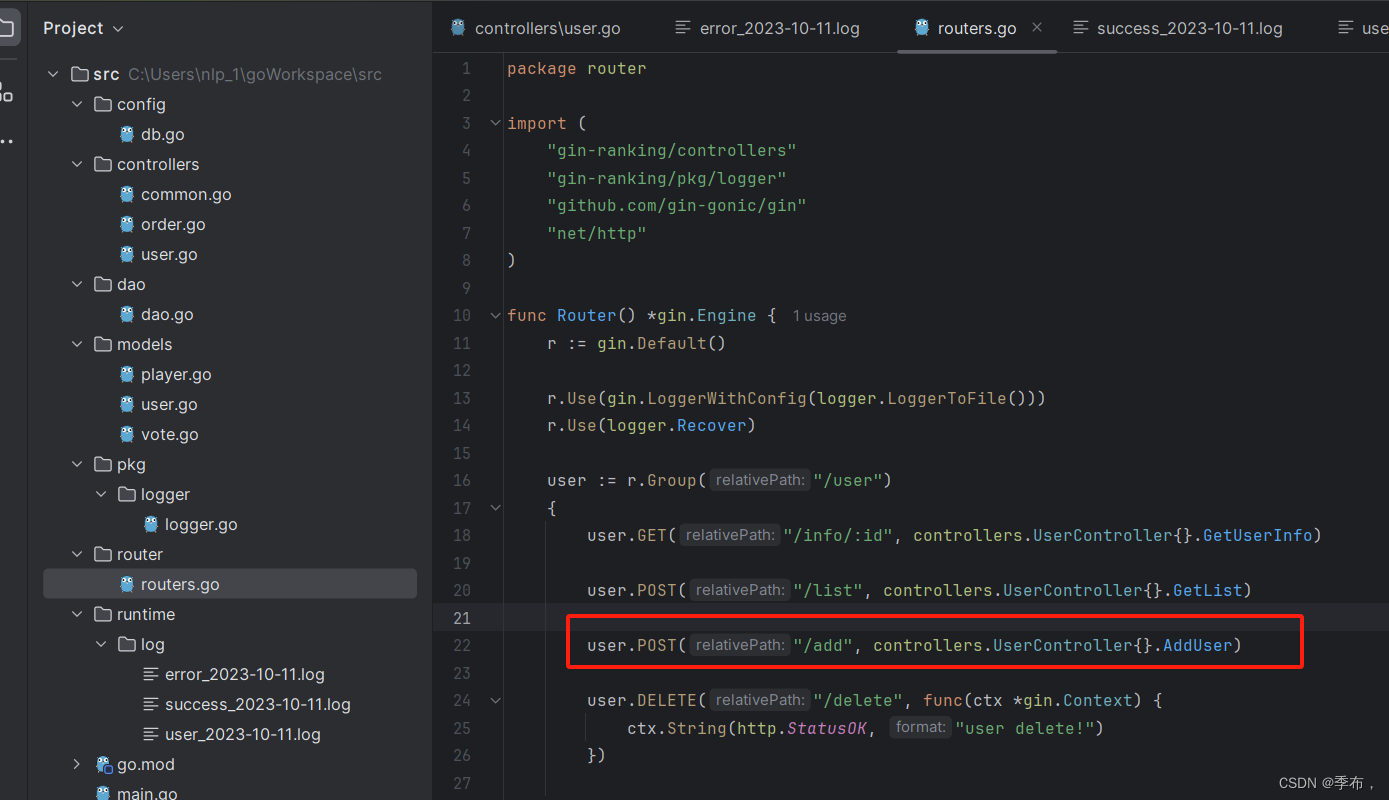Click AddUser in line 22

[1197, 645]
